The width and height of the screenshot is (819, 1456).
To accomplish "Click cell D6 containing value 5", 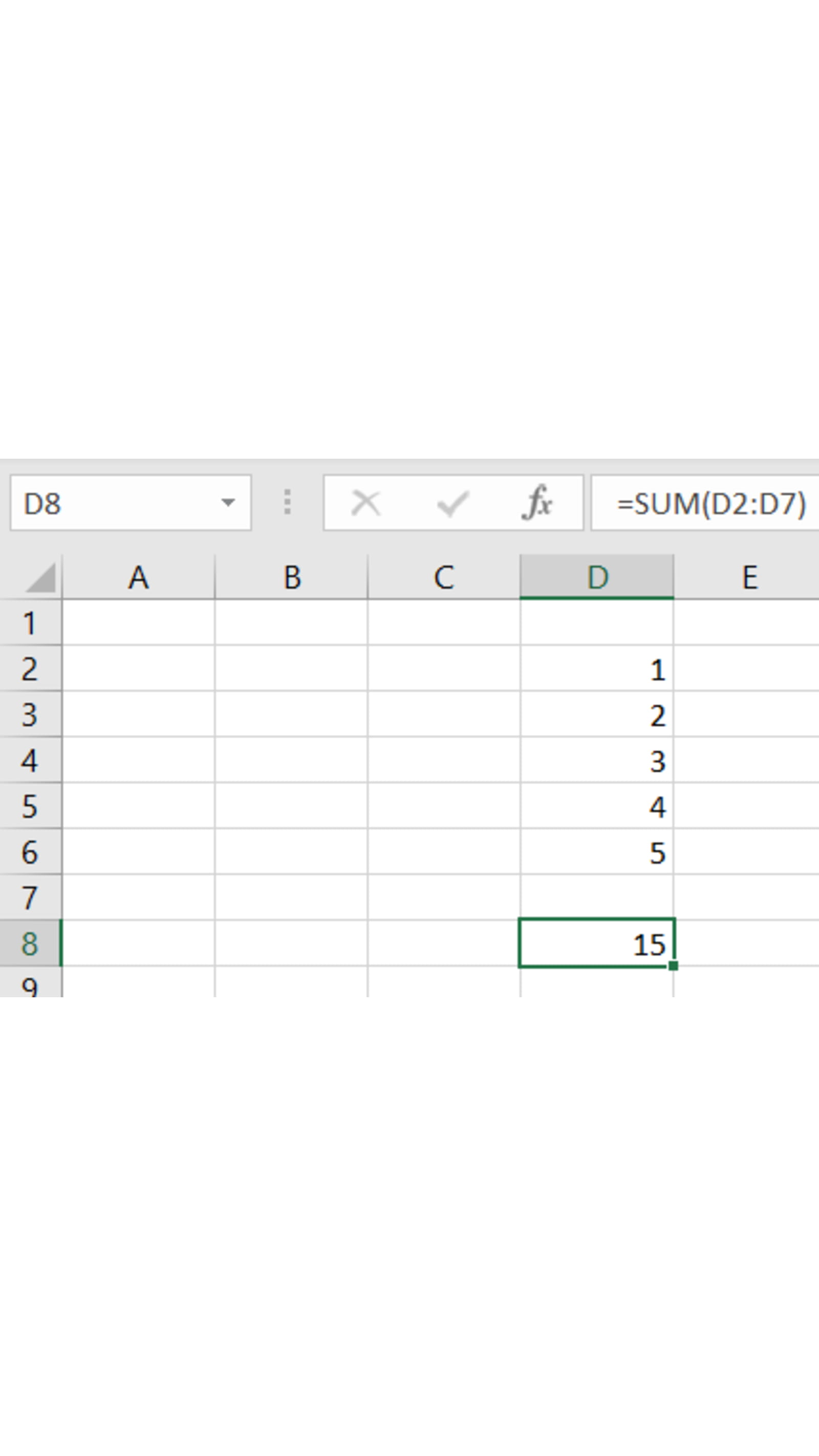I will [x=597, y=852].
